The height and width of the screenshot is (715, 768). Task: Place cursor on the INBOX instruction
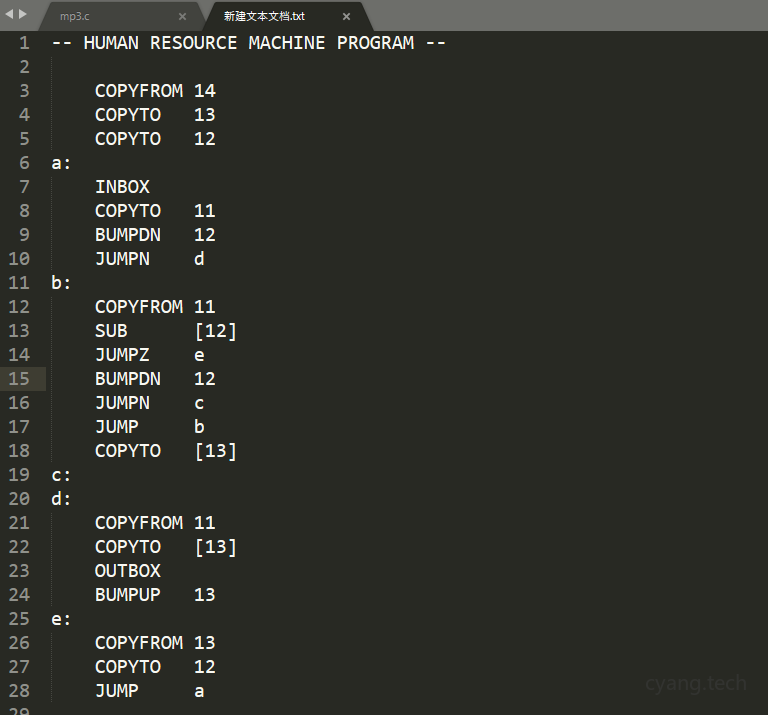pos(122,187)
